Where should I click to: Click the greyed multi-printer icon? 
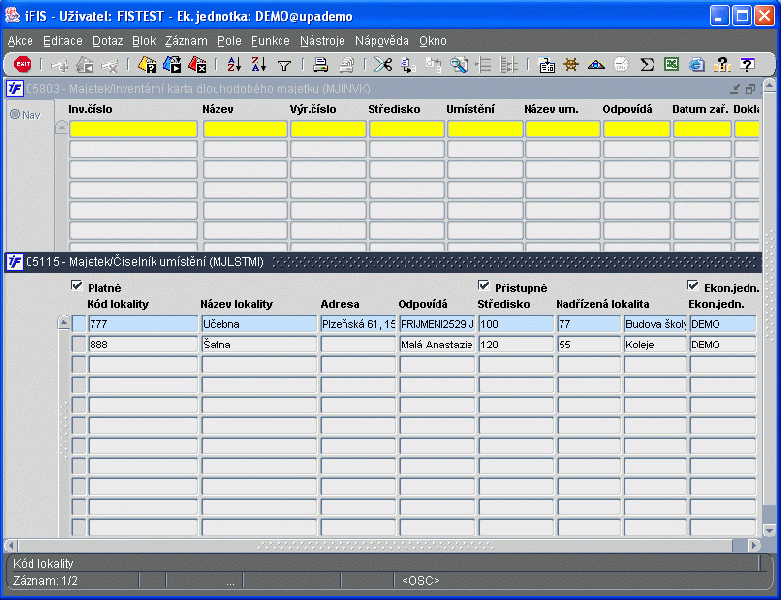click(x=346, y=65)
